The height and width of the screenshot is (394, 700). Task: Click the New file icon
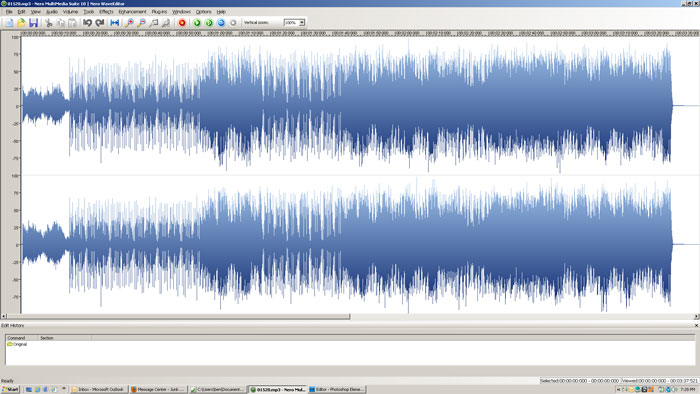(9, 23)
